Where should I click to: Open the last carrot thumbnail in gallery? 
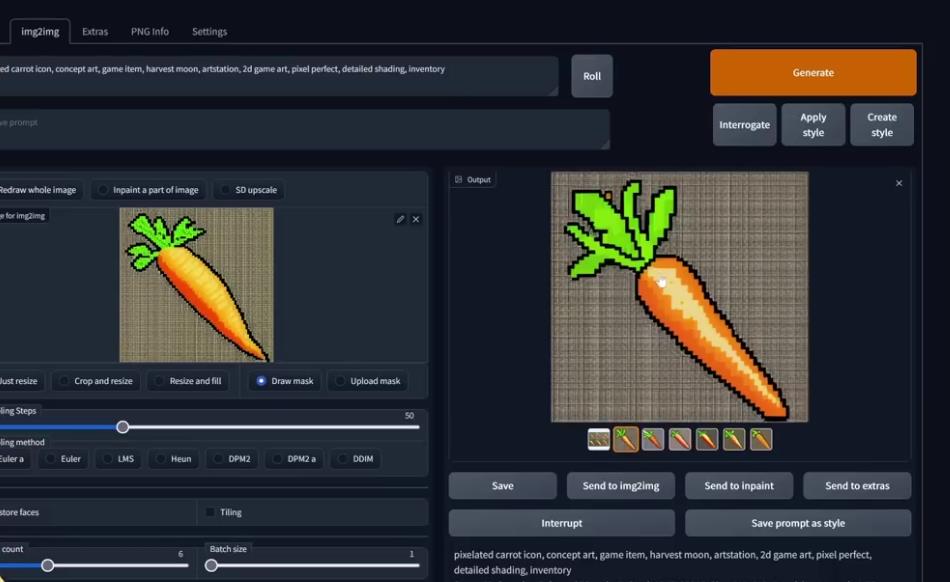tap(761, 439)
